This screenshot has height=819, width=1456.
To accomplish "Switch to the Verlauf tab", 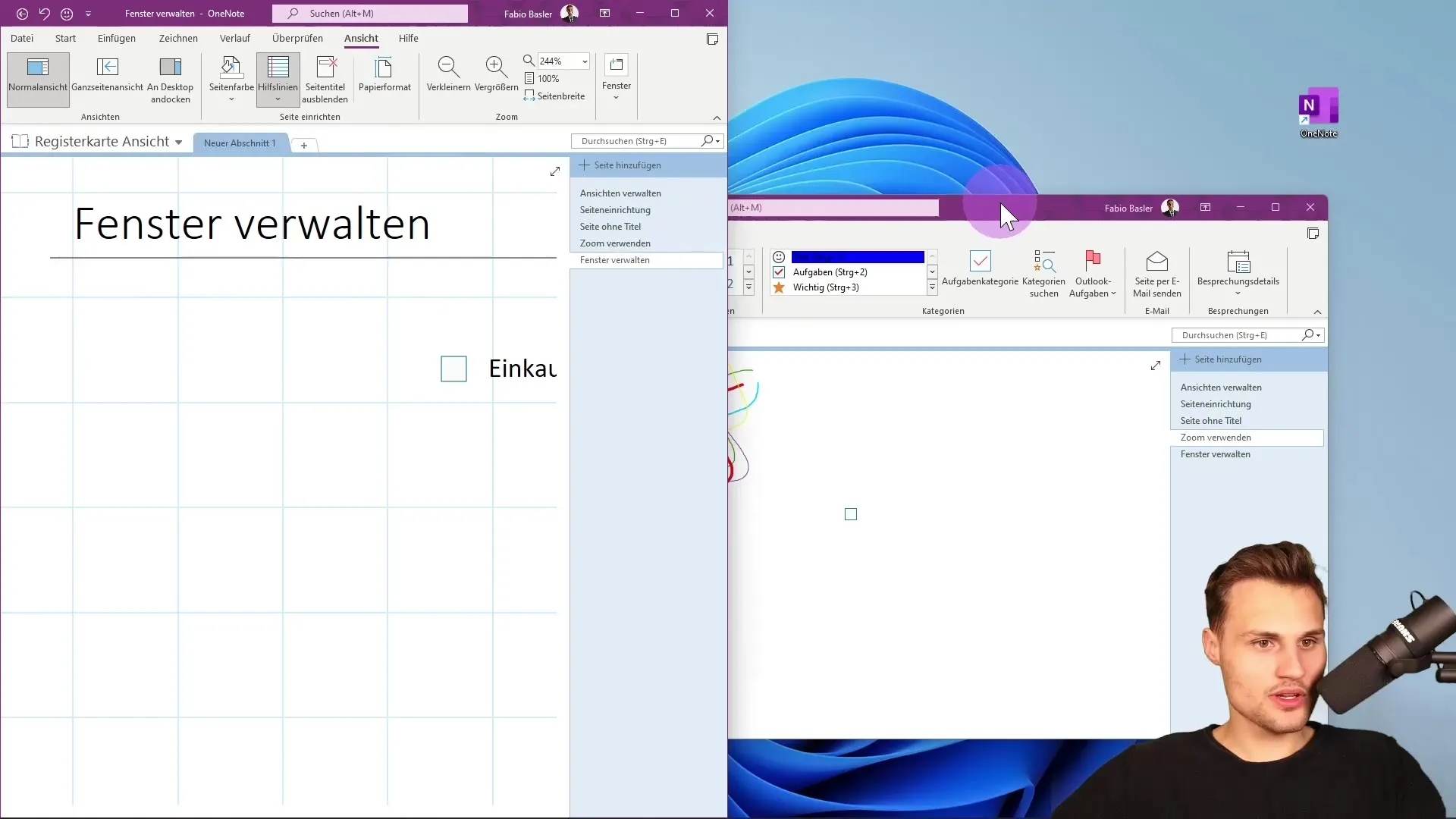I will tap(234, 38).
